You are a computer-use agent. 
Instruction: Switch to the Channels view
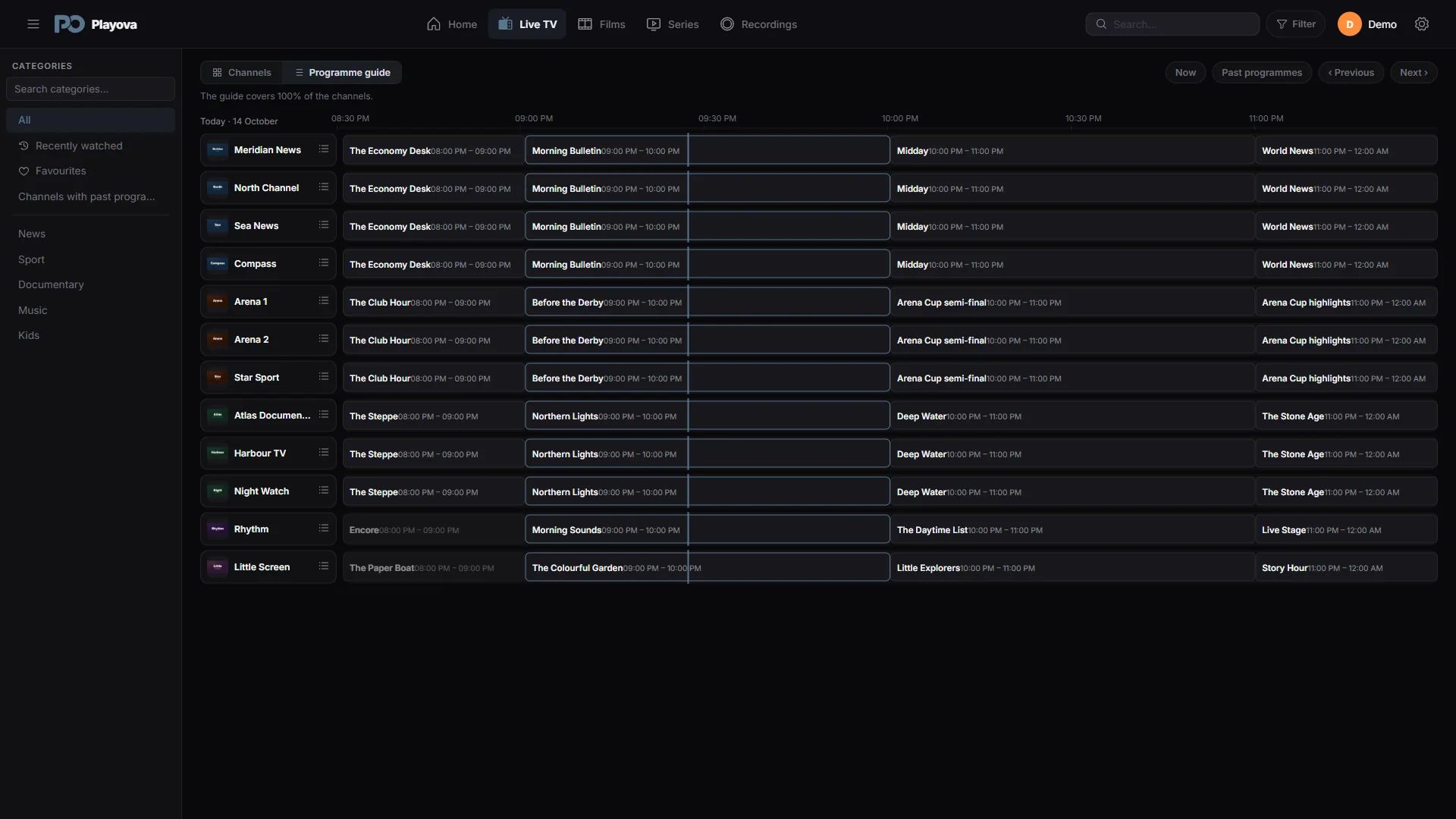tap(242, 73)
